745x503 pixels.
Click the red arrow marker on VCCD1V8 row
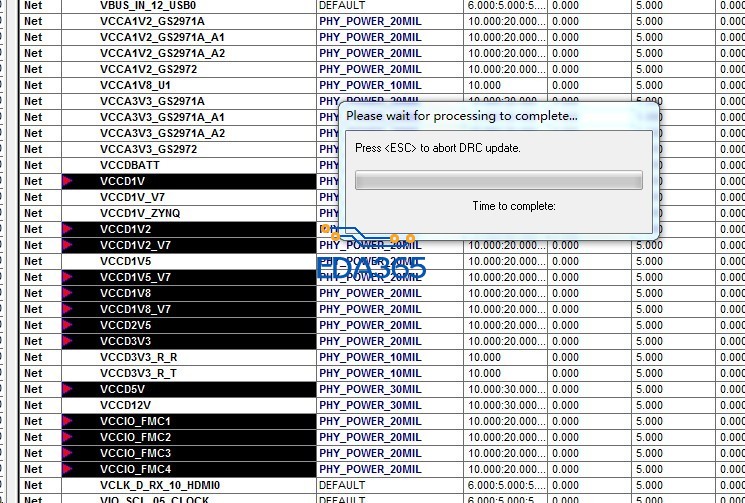[x=67, y=293]
